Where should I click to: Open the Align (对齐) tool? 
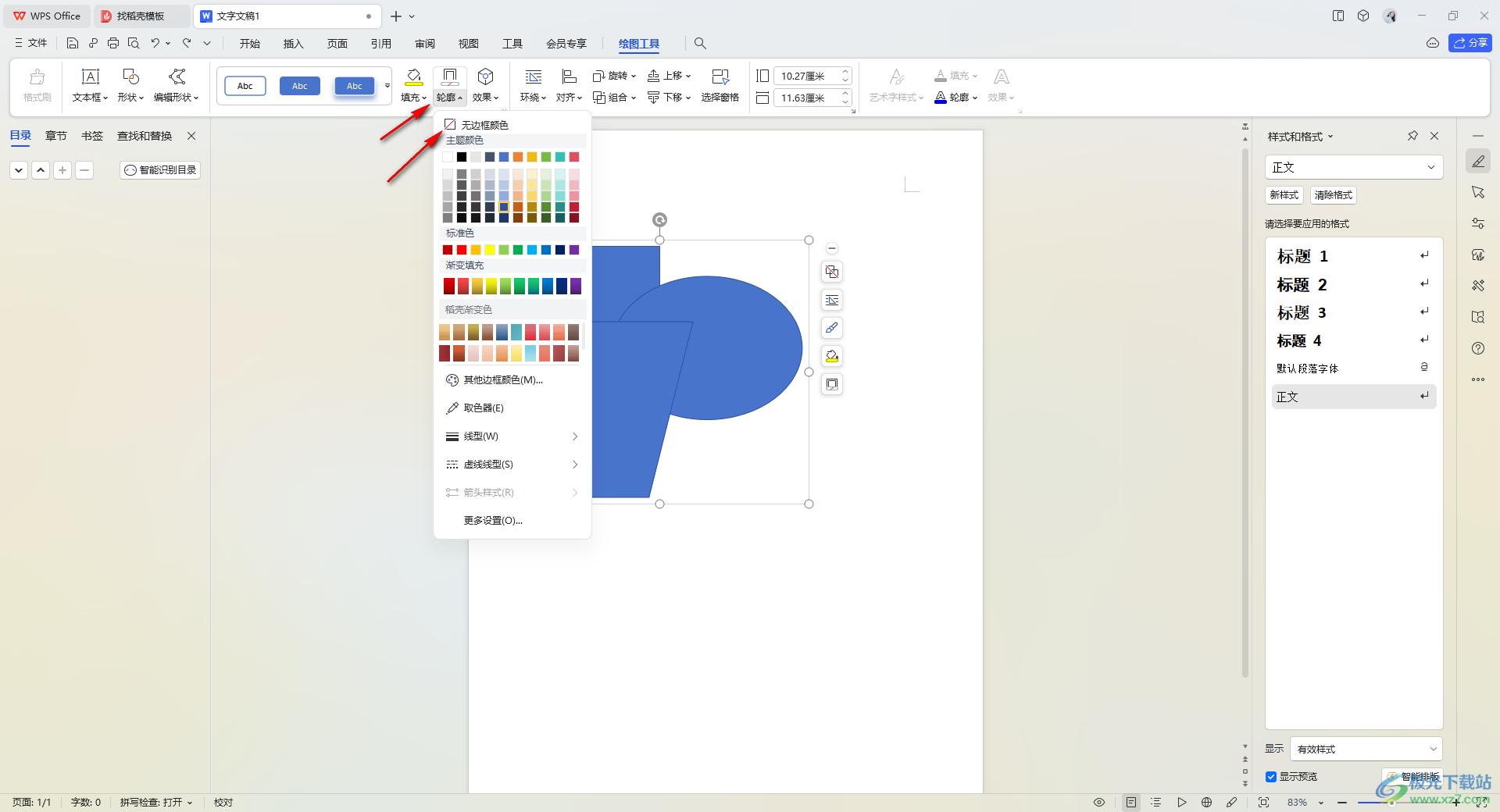[569, 85]
